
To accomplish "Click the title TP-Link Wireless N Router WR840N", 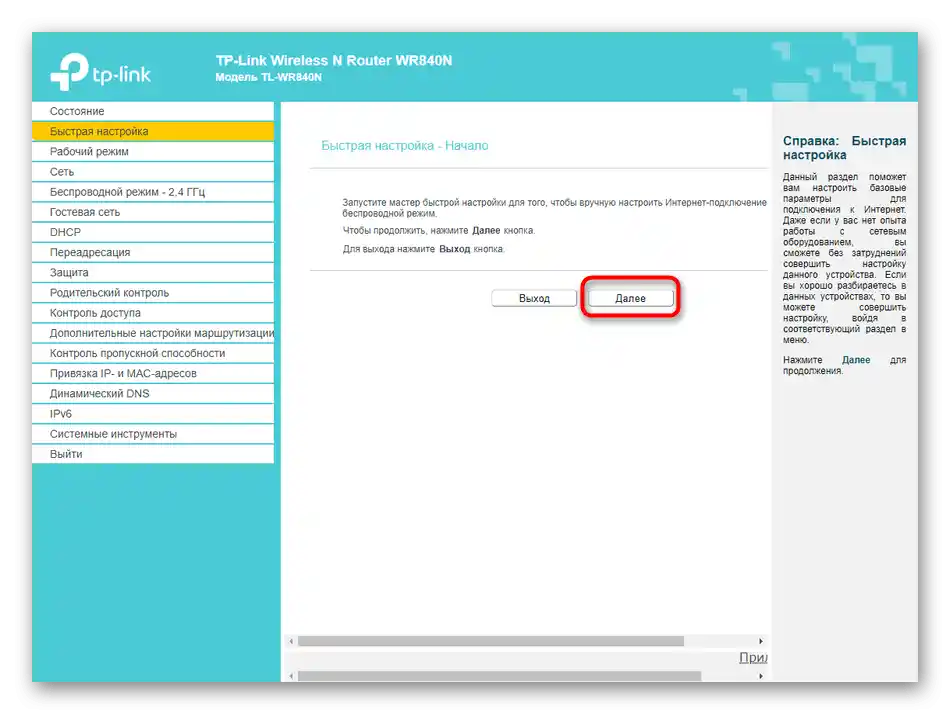I will [334, 61].
